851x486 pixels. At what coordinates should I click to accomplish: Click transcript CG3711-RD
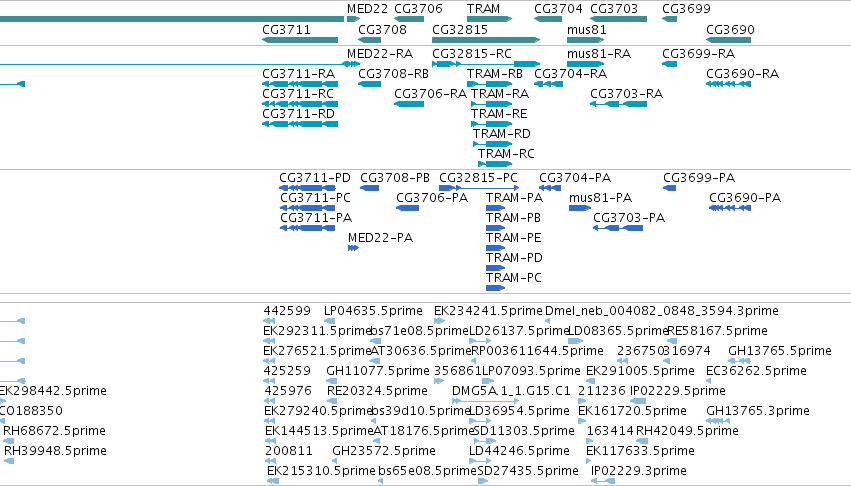(298, 114)
